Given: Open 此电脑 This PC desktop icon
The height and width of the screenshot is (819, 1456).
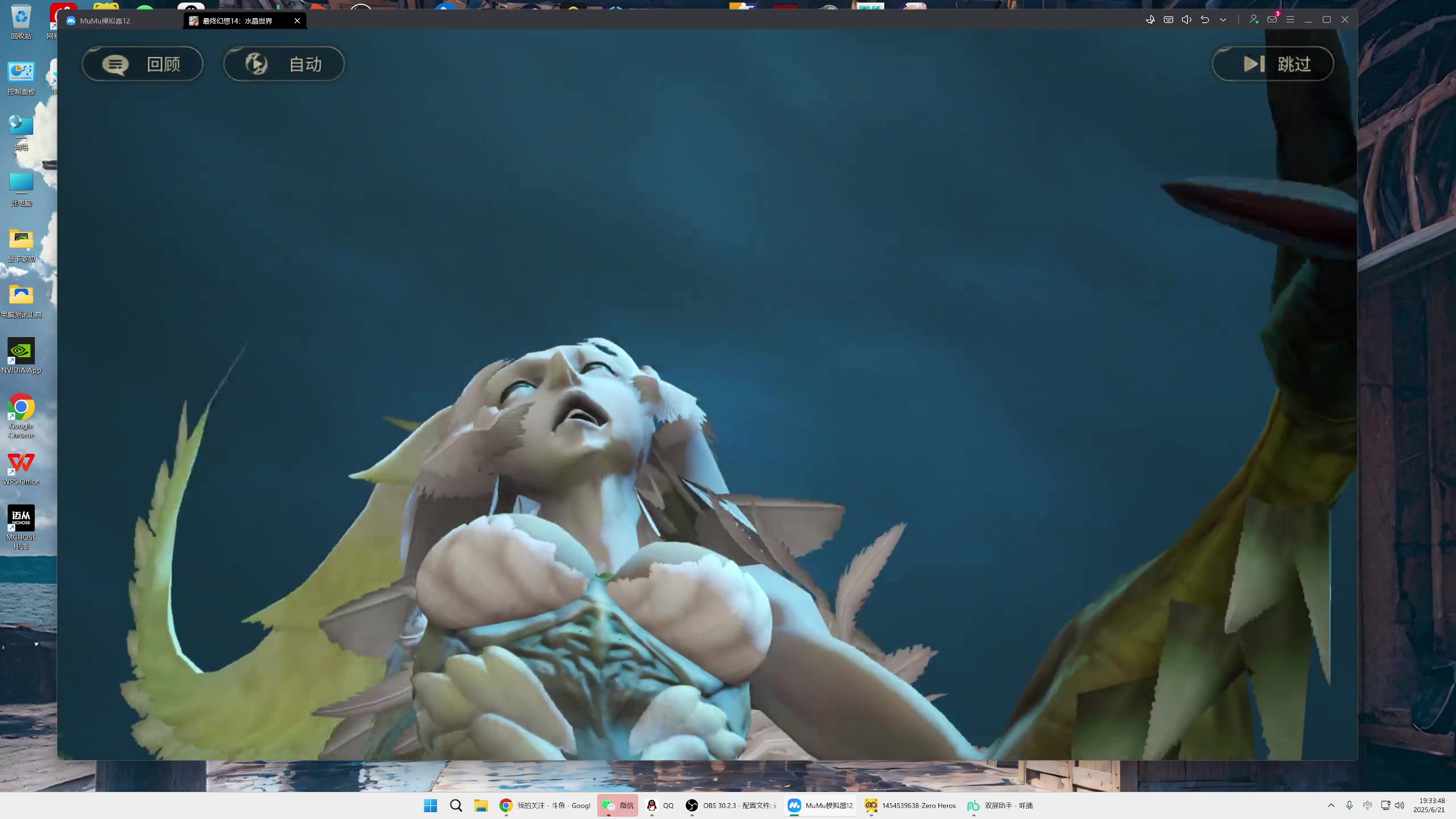Looking at the screenshot, I should pos(21,189).
